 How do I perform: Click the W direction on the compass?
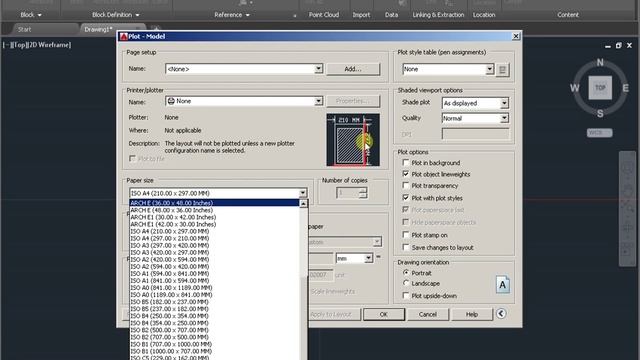pos(574,88)
